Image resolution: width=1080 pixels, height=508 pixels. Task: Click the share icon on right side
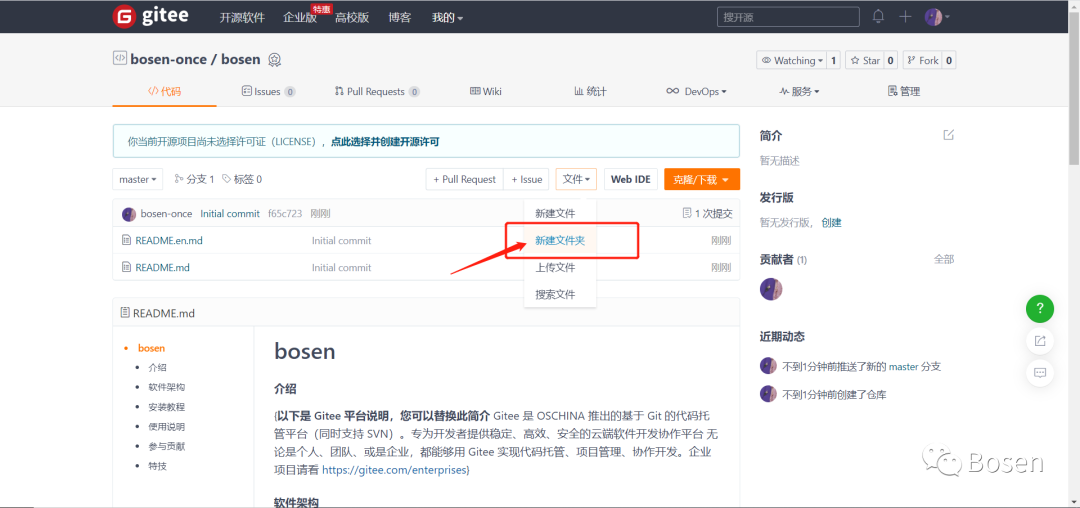click(x=1040, y=341)
